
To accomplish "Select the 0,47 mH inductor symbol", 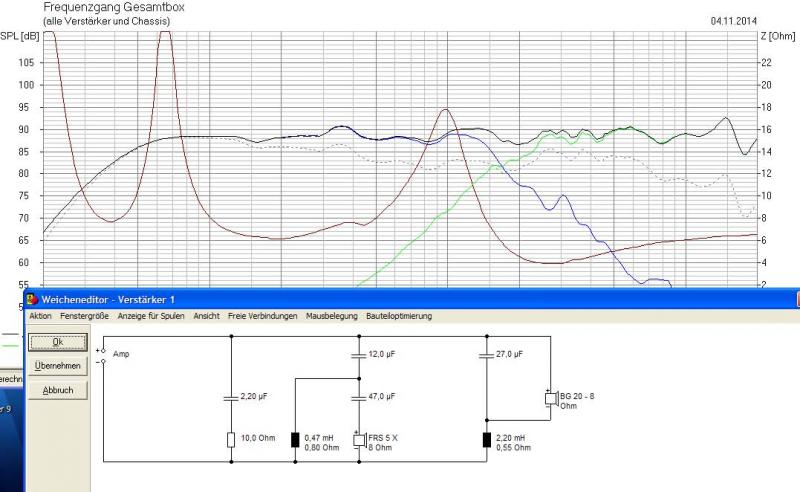I will point(295,439).
